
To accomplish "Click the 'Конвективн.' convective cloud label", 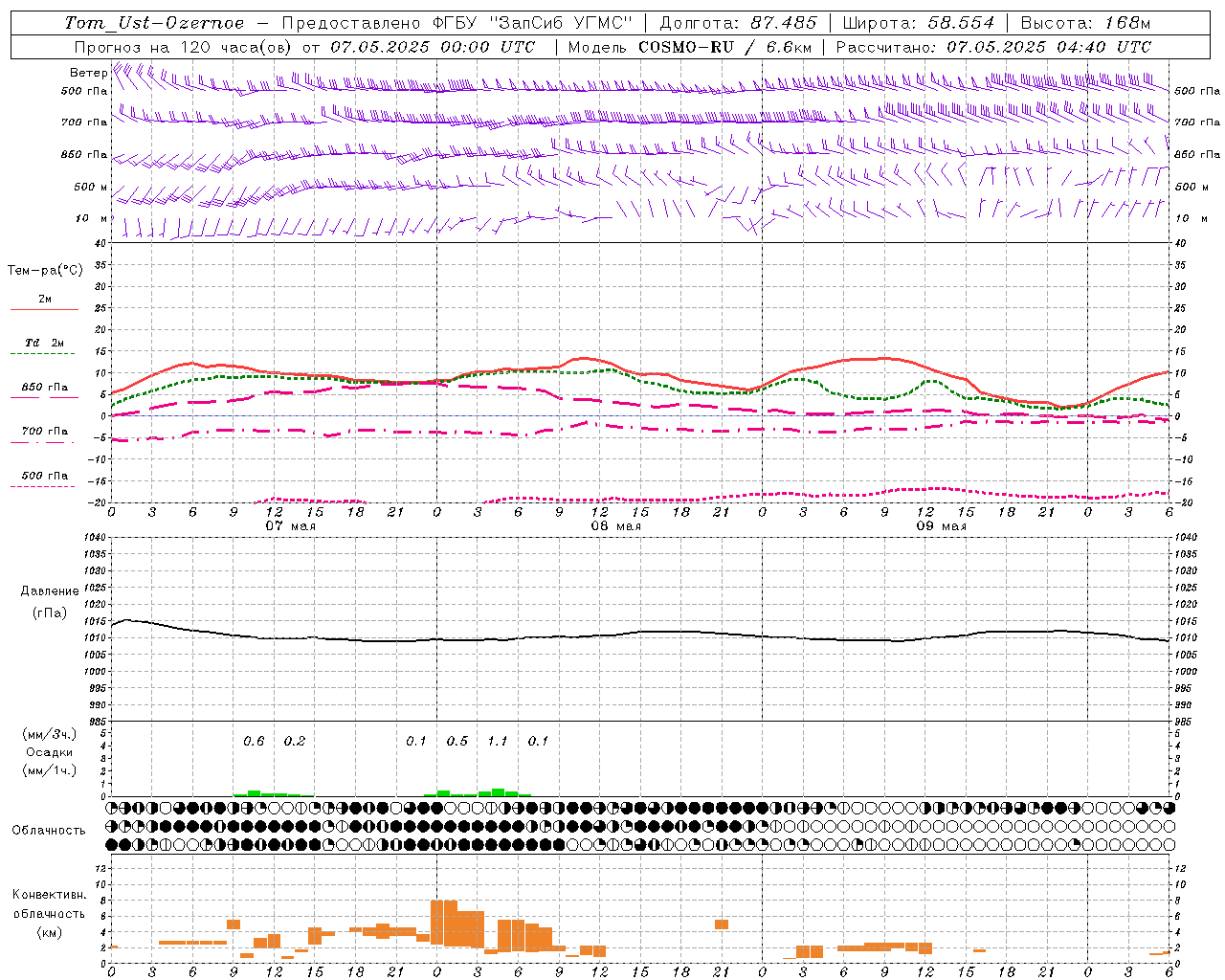I will pyautogui.click(x=50, y=895).
